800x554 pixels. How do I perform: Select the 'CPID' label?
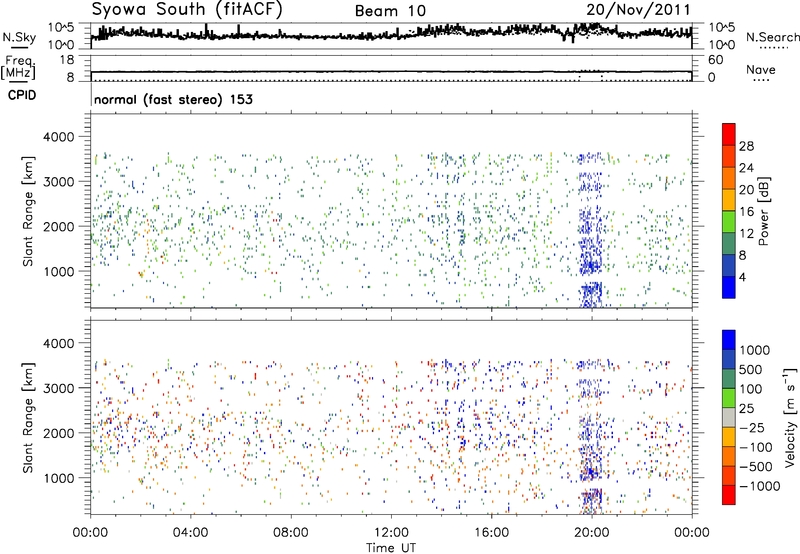pos(22,95)
